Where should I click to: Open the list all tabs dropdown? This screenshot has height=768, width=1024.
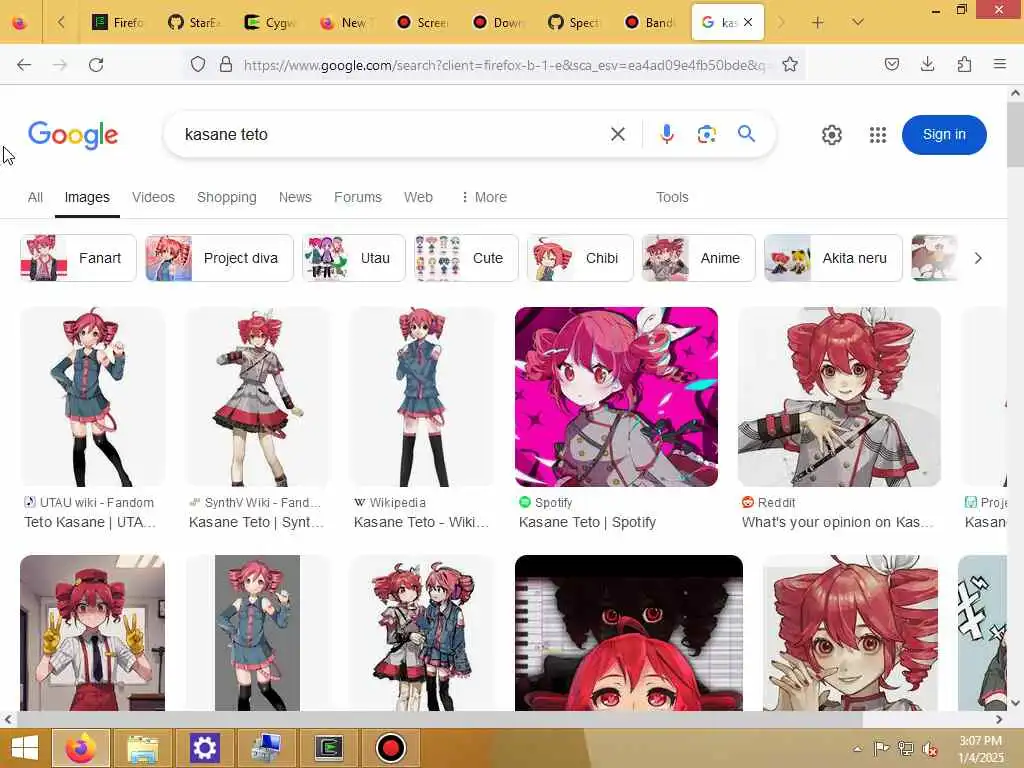click(857, 22)
